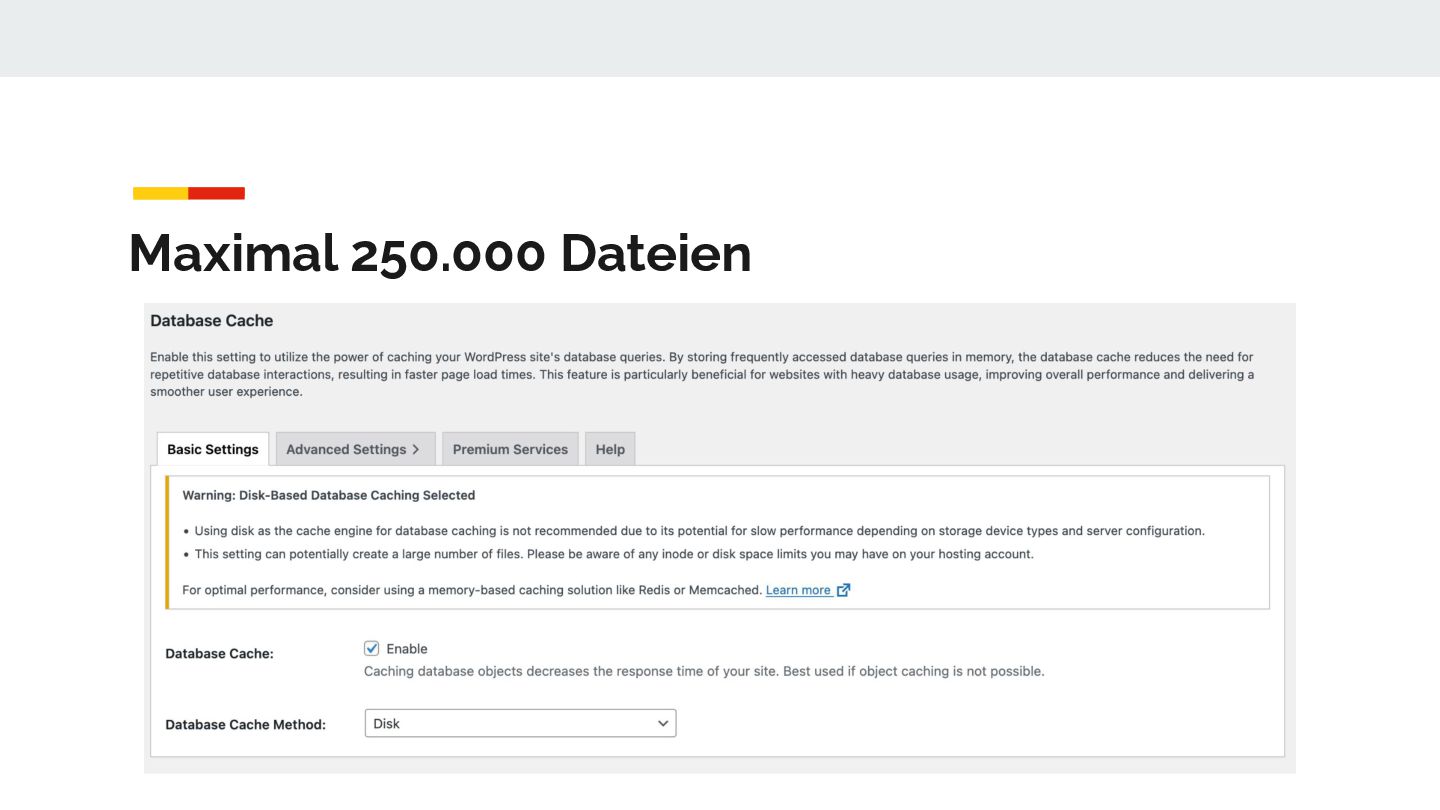This screenshot has width=1440, height=810.
Task: Follow the Learn more link
Action: (x=798, y=590)
